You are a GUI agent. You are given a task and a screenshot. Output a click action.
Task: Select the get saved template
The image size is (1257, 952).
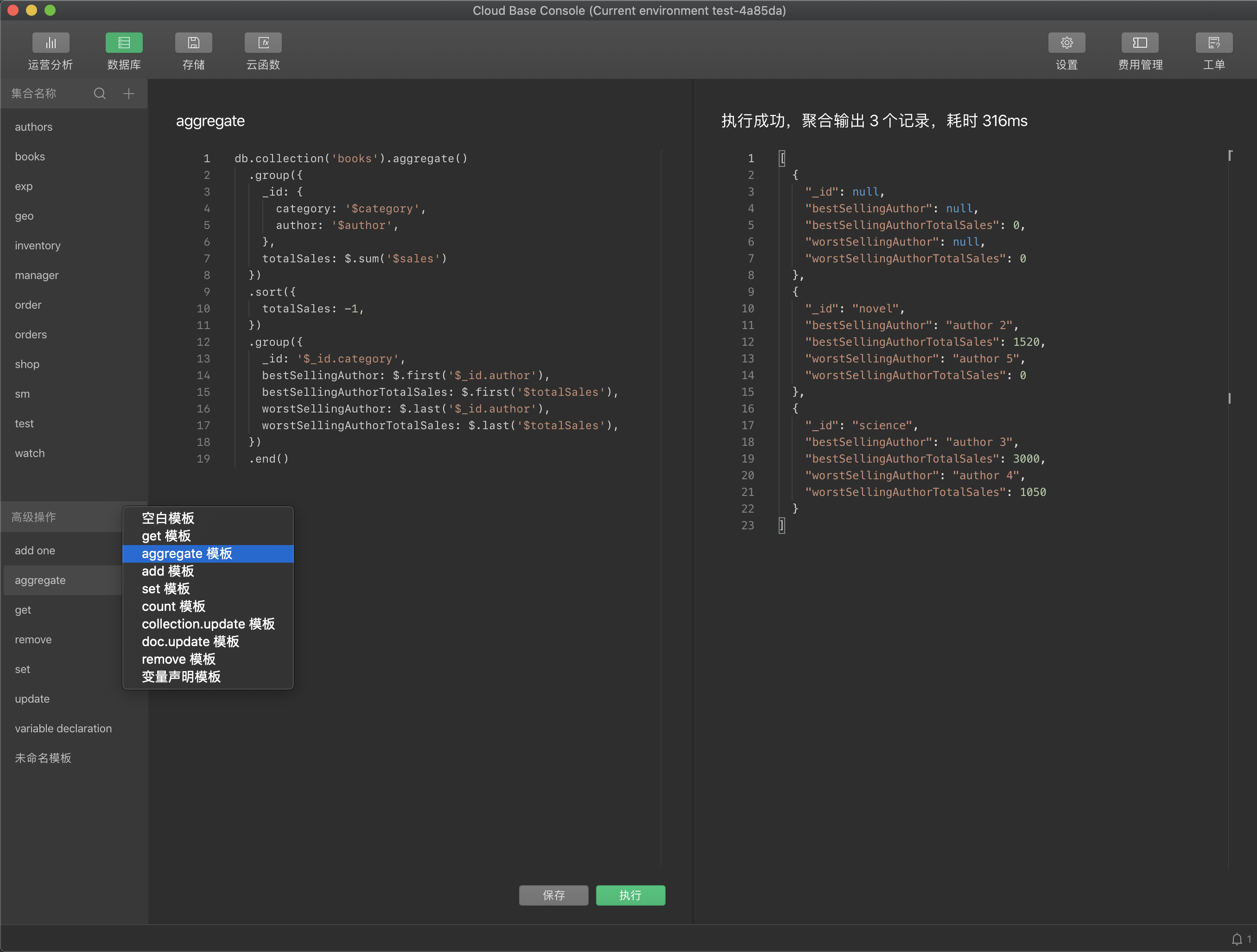[63, 610]
